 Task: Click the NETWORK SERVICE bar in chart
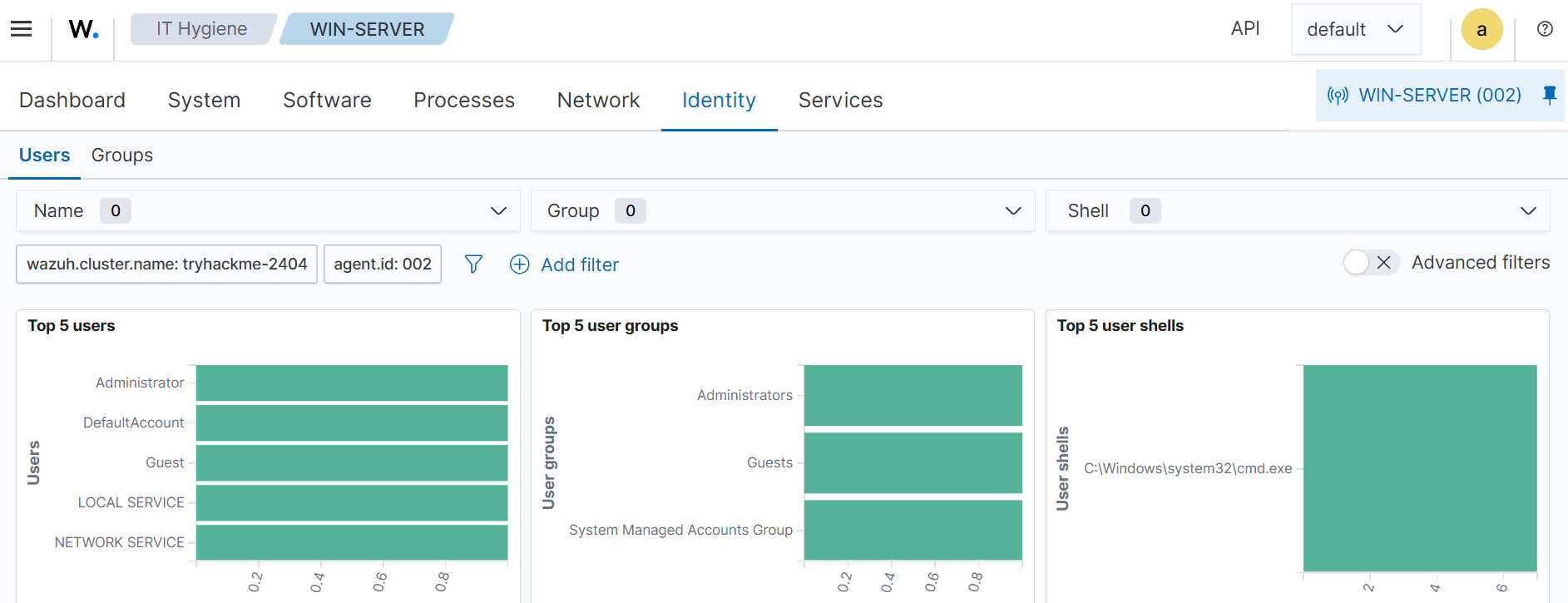(x=352, y=542)
